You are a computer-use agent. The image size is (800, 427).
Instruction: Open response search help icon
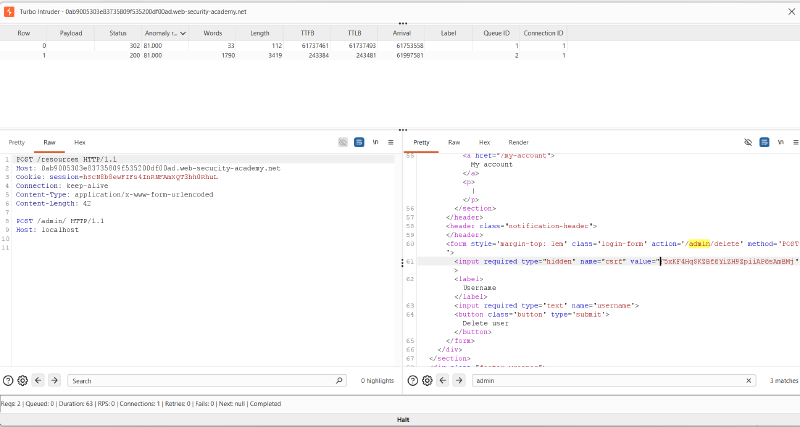click(413, 381)
